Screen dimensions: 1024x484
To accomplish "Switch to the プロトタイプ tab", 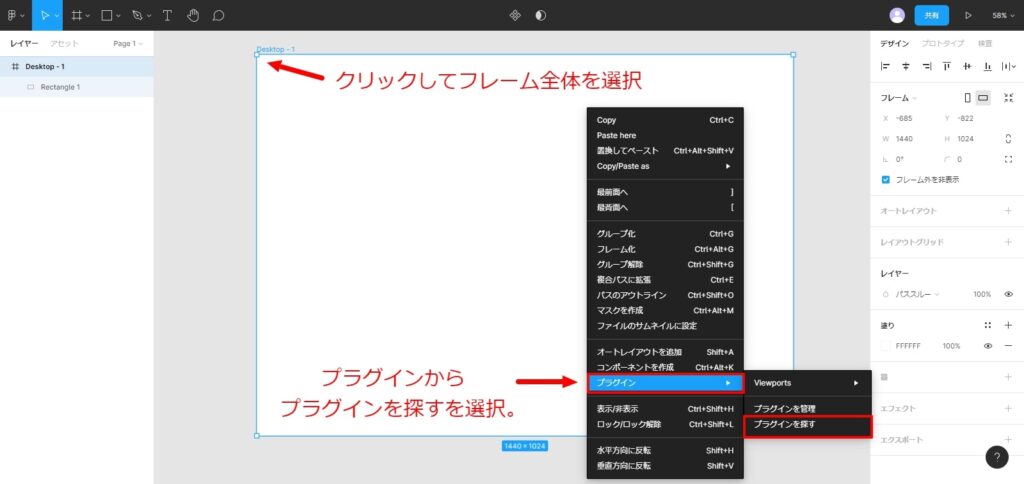I will point(942,44).
